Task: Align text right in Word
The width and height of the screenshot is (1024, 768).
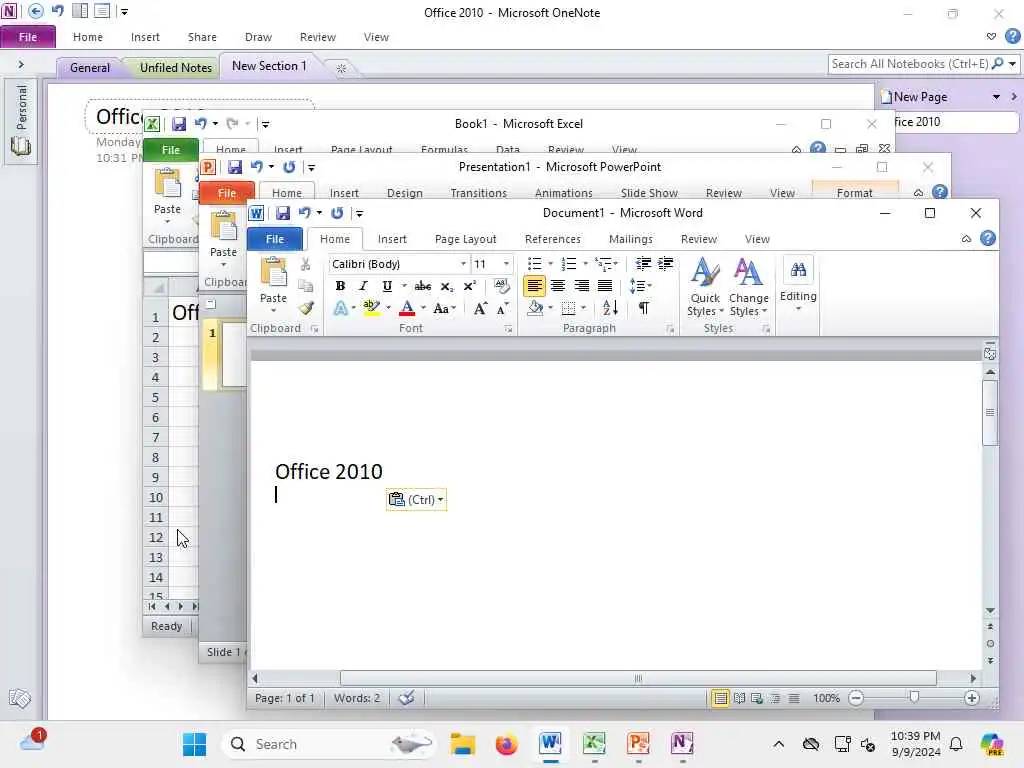Action: point(581,286)
